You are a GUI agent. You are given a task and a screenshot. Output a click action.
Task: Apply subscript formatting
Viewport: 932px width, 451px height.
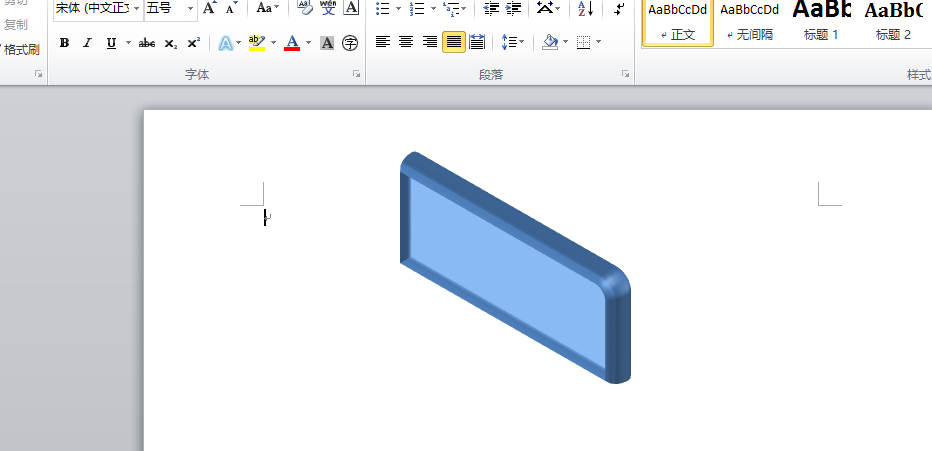coord(171,43)
